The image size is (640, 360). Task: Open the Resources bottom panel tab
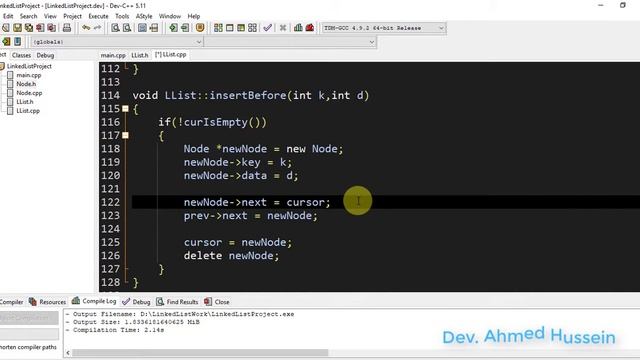pyautogui.click(x=47, y=302)
